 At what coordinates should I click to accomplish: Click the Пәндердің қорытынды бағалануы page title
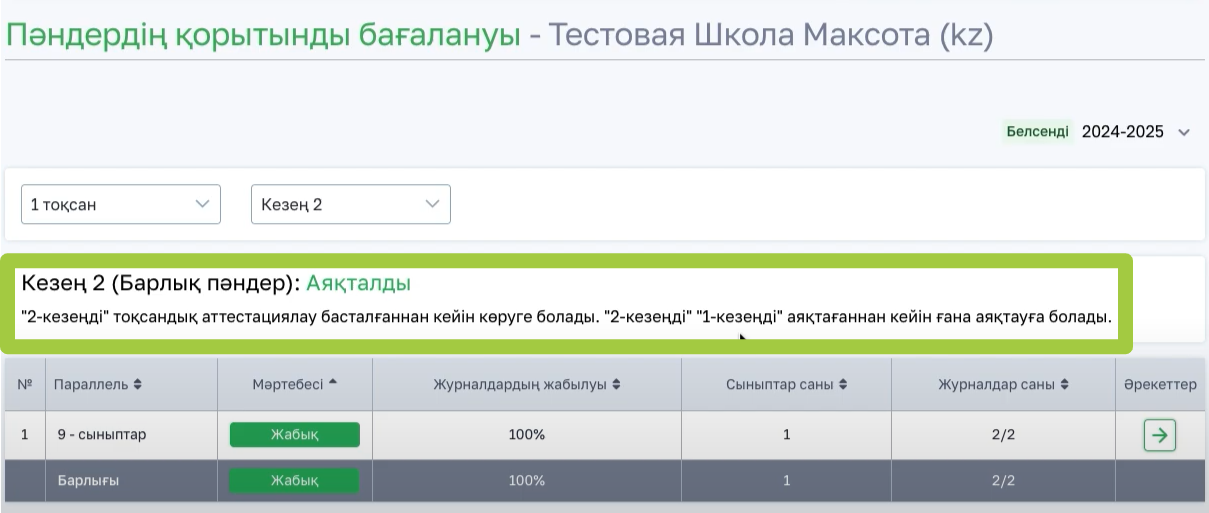click(x=264, y=36)
